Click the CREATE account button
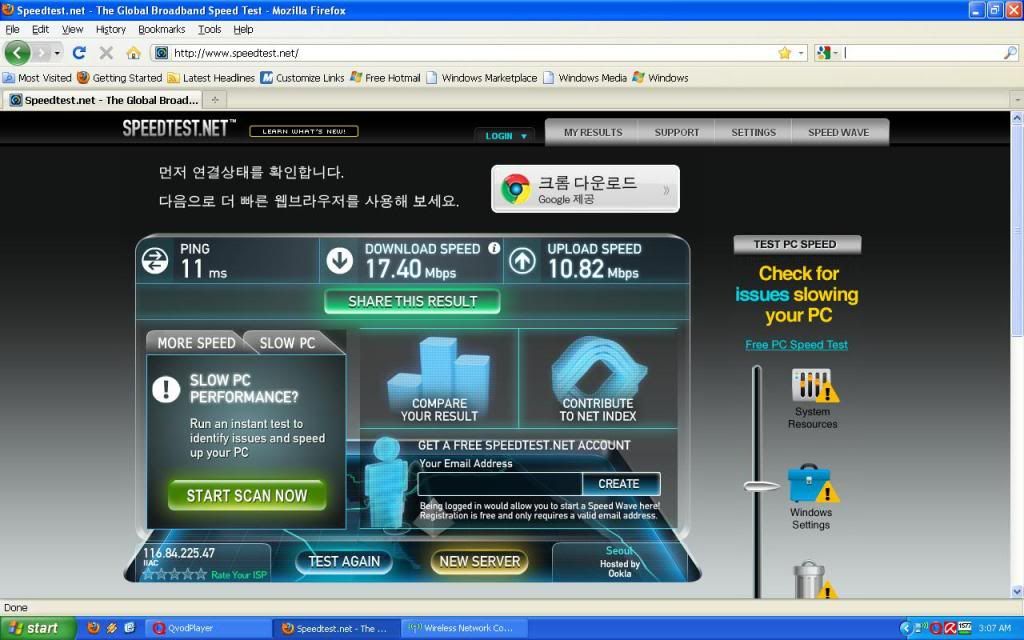The height and width of the screenshot is (640, 1024). 620,484
